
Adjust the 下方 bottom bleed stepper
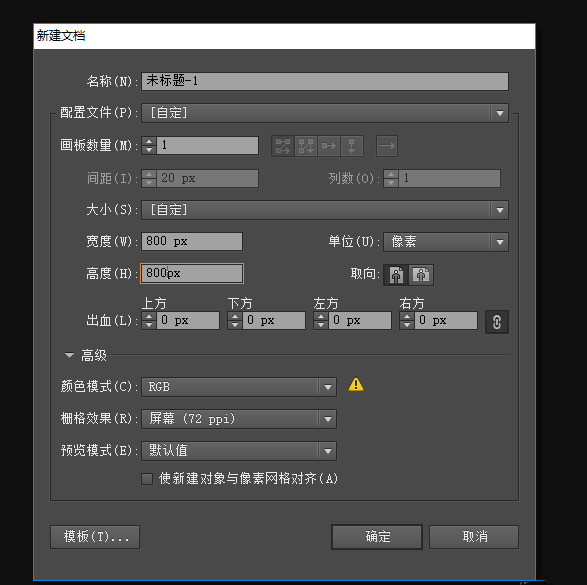235,320
